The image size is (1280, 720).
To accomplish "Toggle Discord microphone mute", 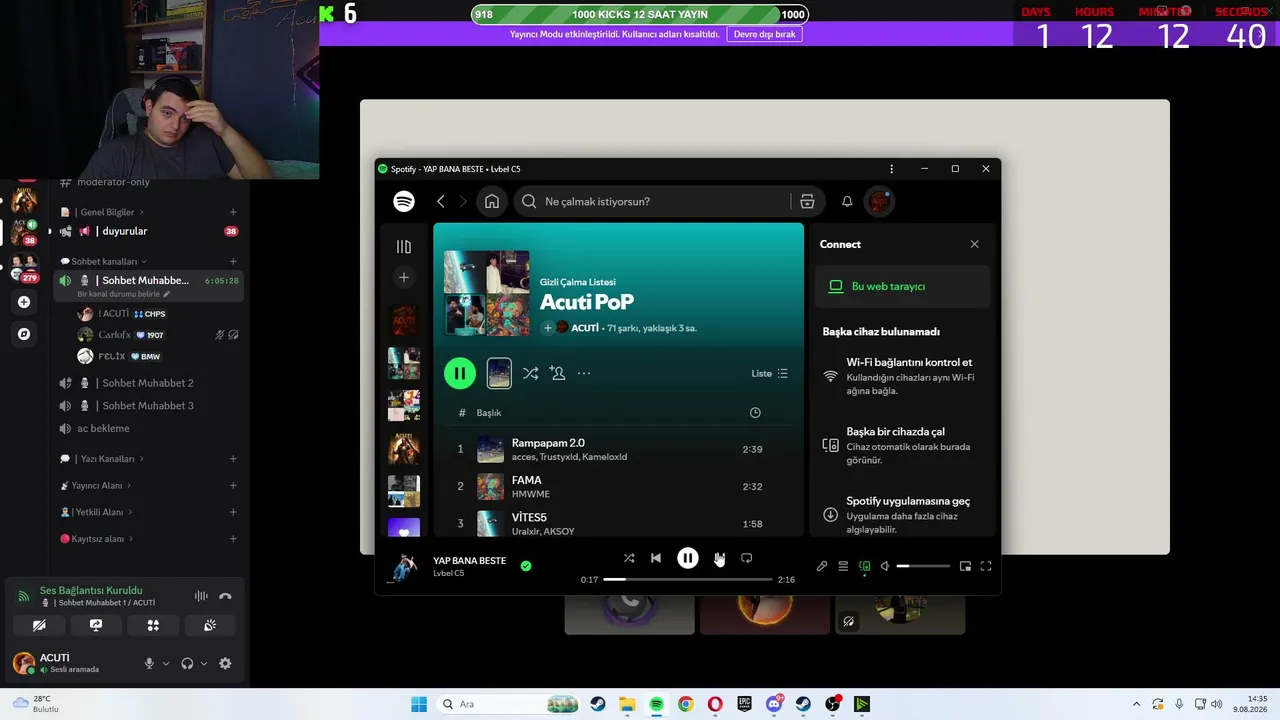I will click(149, 663).
